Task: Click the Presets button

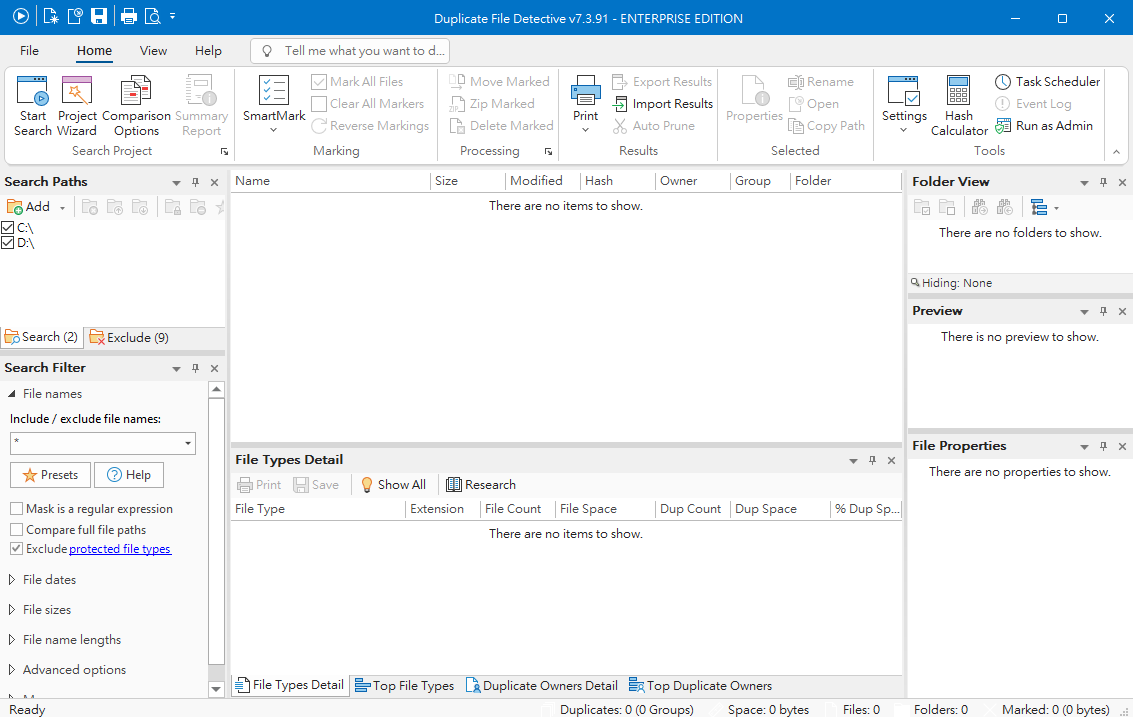Action: (x=50, y=475)
